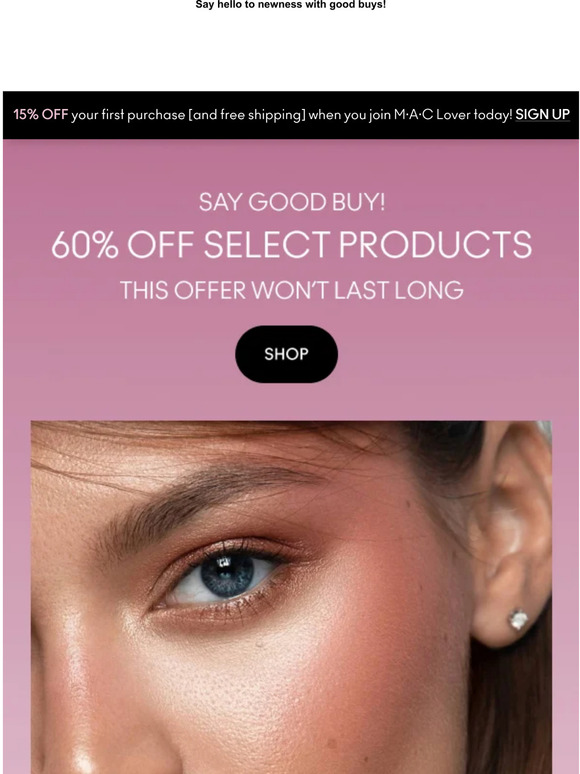The height and width of the screenshot is (774, 580).
Task: Click the free shipping text in the banner
Action: click(261, 115)
